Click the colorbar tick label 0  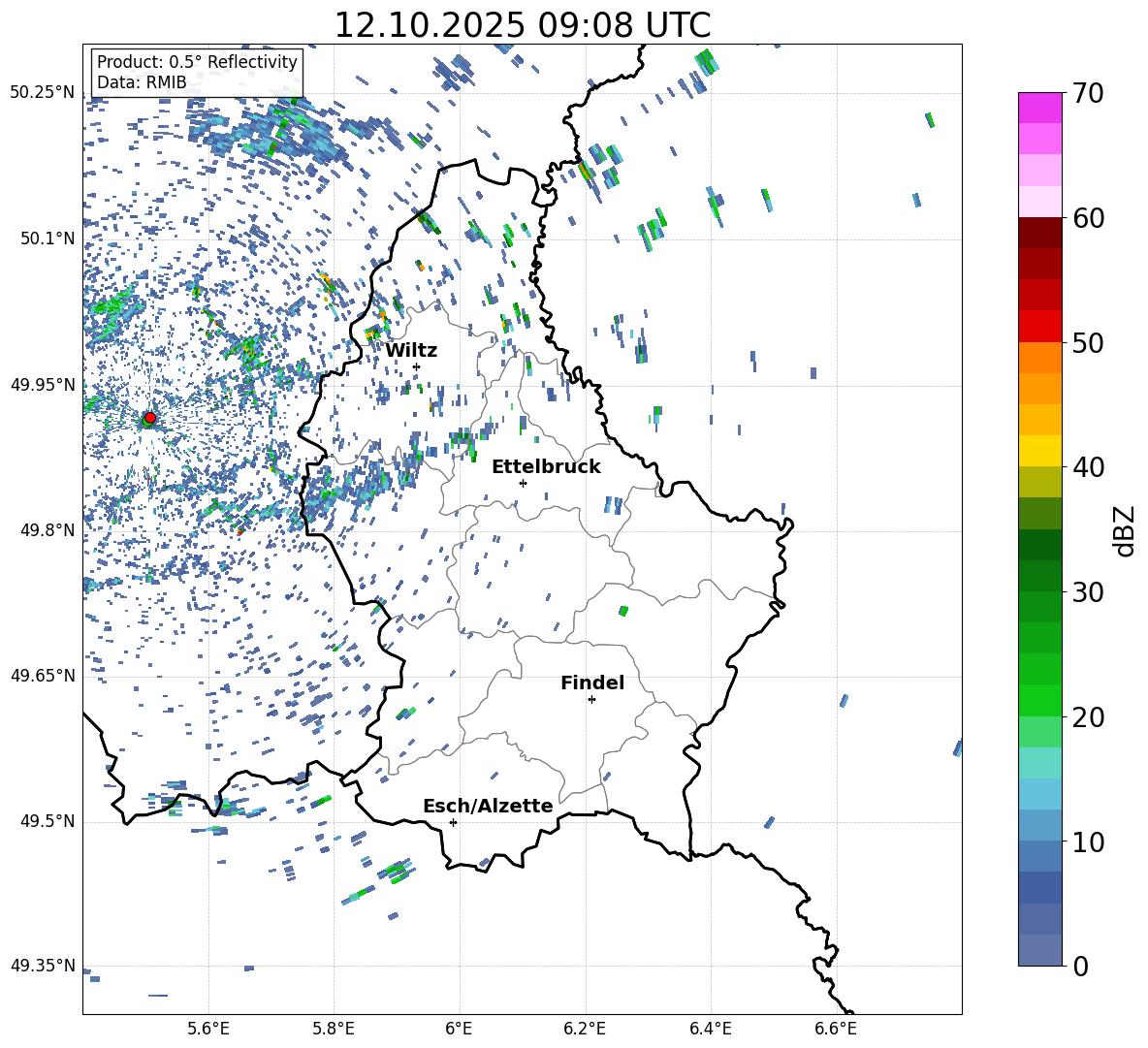(x=1079, y=966)
